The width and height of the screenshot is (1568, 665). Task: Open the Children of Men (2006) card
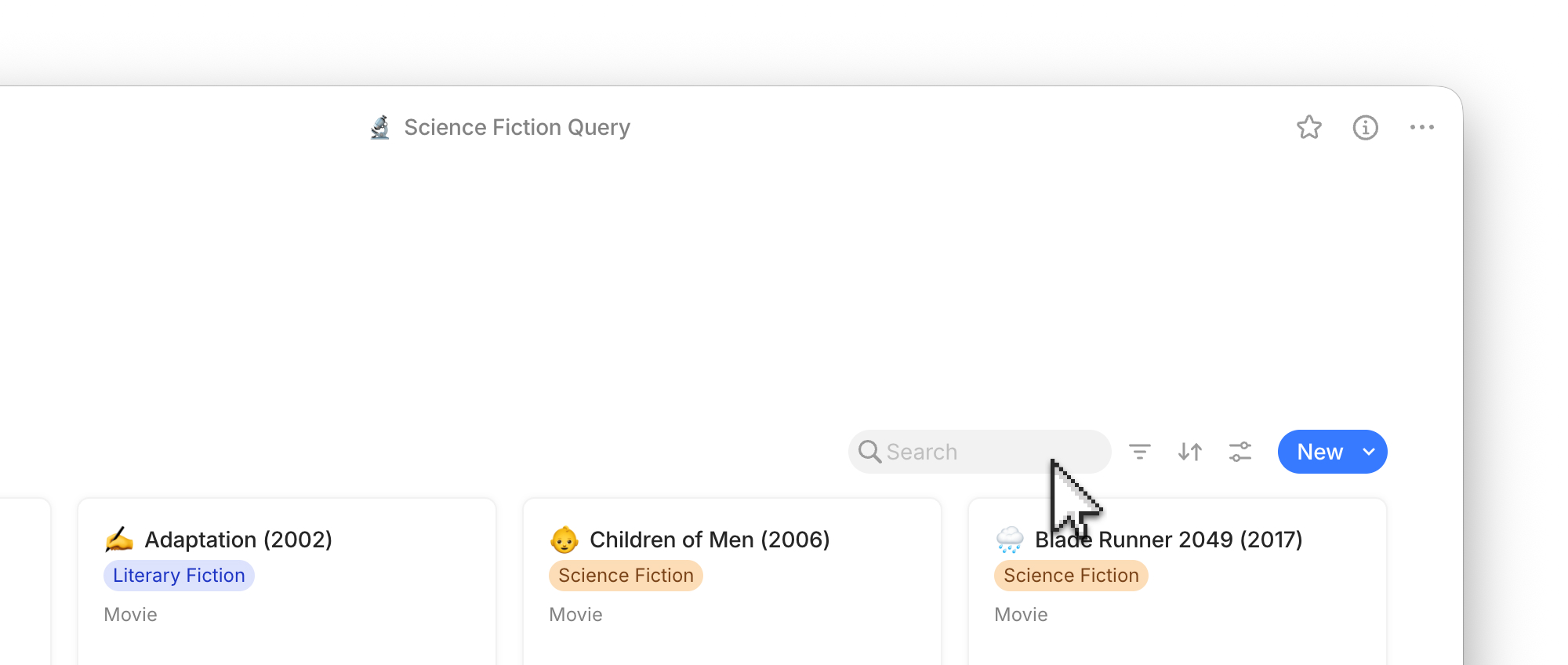click(x=732, y=581)
